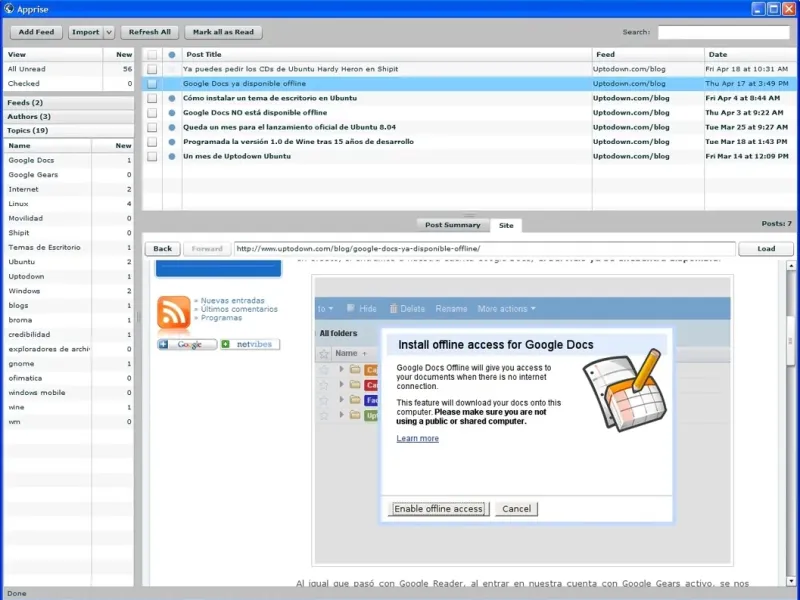Click the Google Docs spreadsheet pencil icon
This screenshot has width=800, height=600.
[x=625, y=390]
